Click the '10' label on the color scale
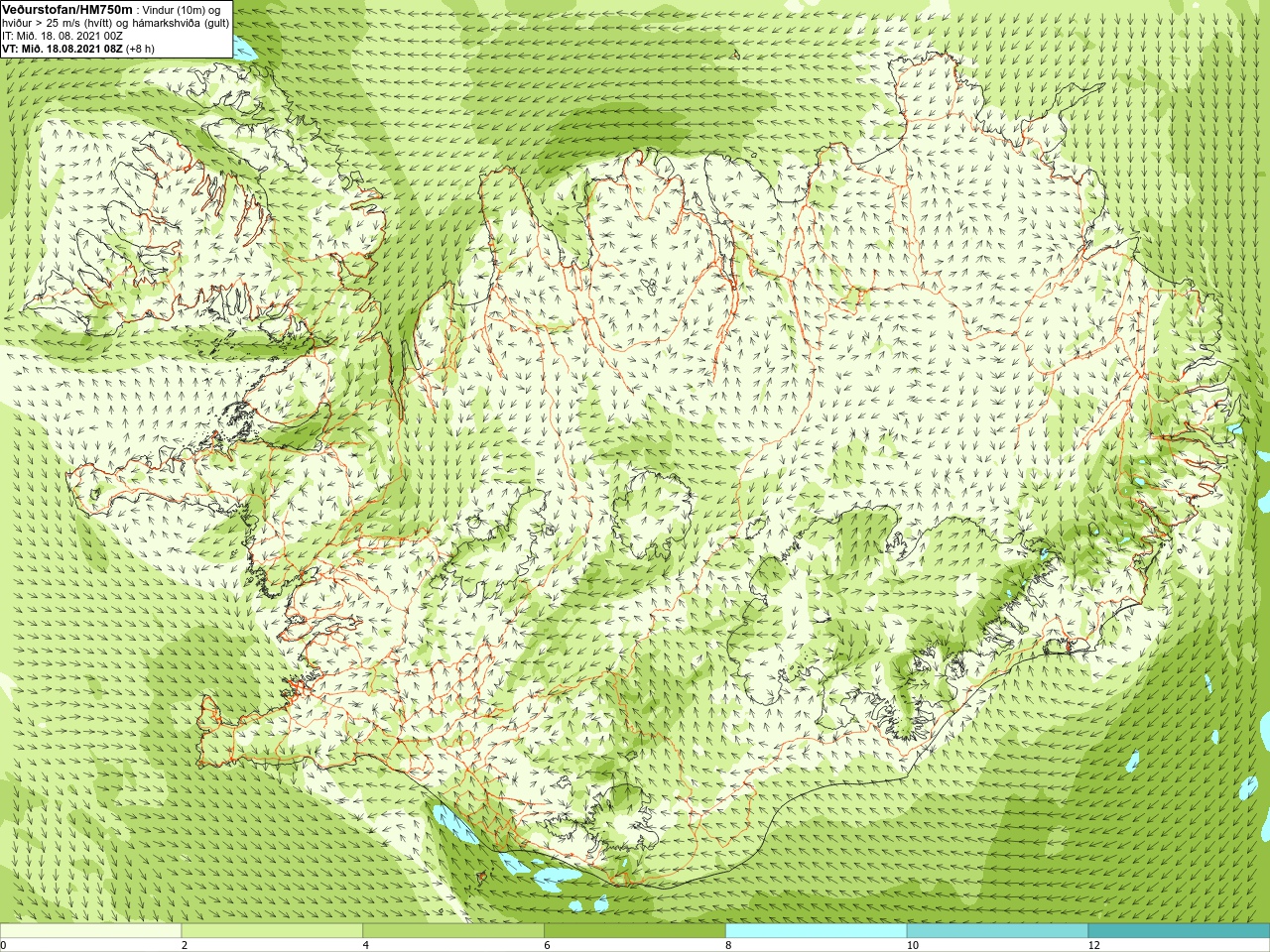This screenshot has width=1270, height=952. (x=912, y=945)
